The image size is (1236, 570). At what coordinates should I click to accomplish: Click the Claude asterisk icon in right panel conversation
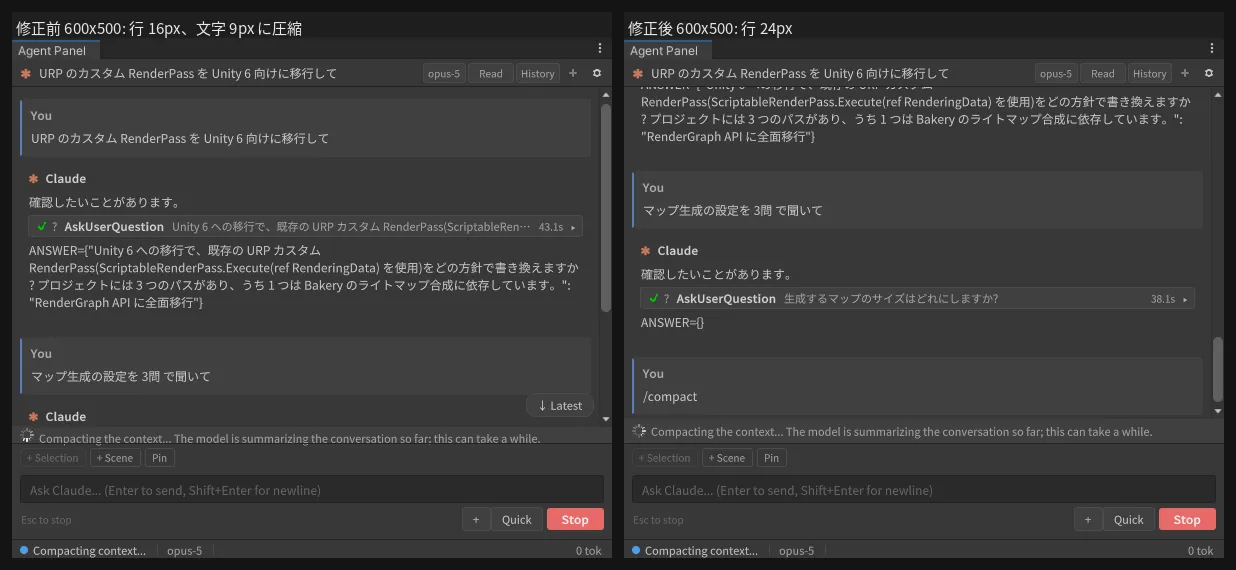[x=645, y=250]
